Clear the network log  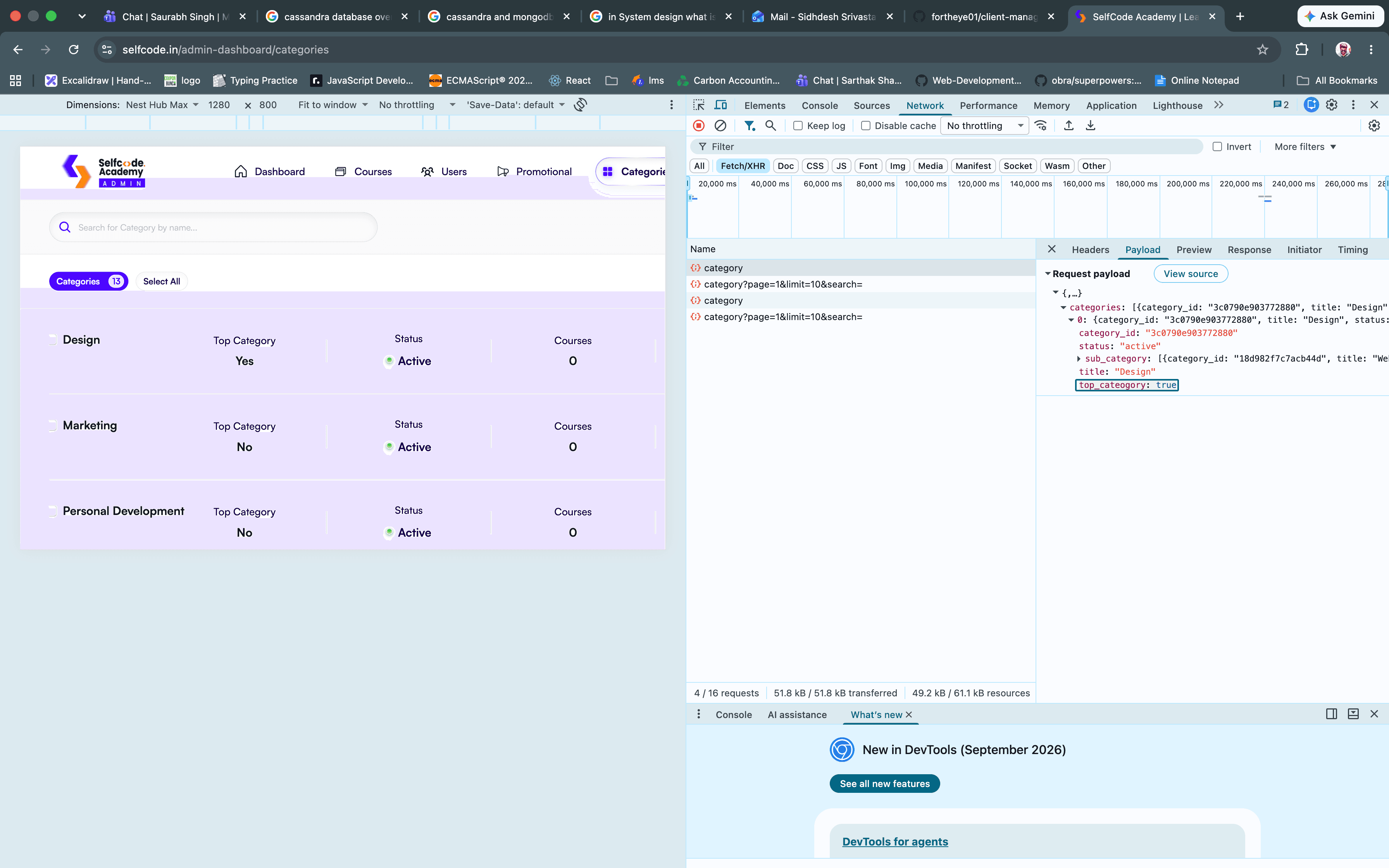(x=720, y=126)
